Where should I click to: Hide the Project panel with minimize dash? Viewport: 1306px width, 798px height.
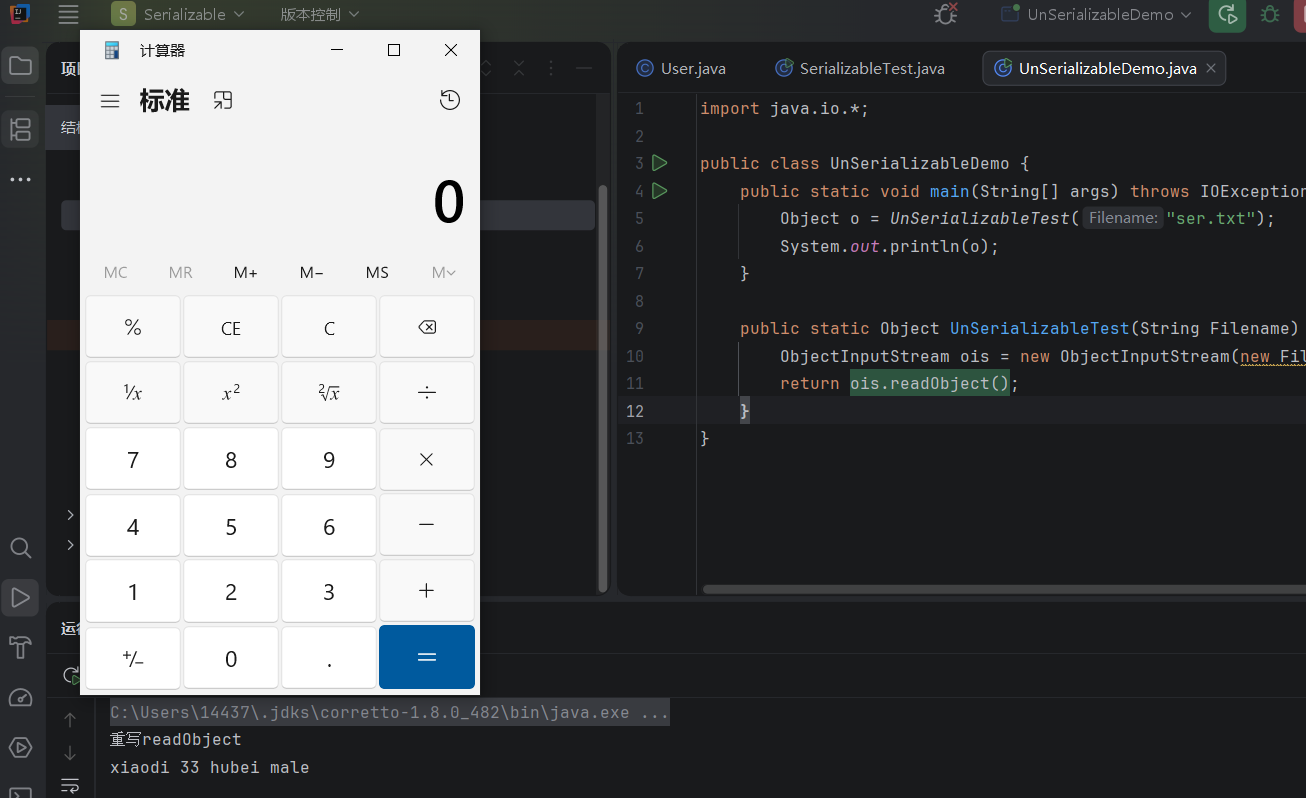click(x=584, y=68)
